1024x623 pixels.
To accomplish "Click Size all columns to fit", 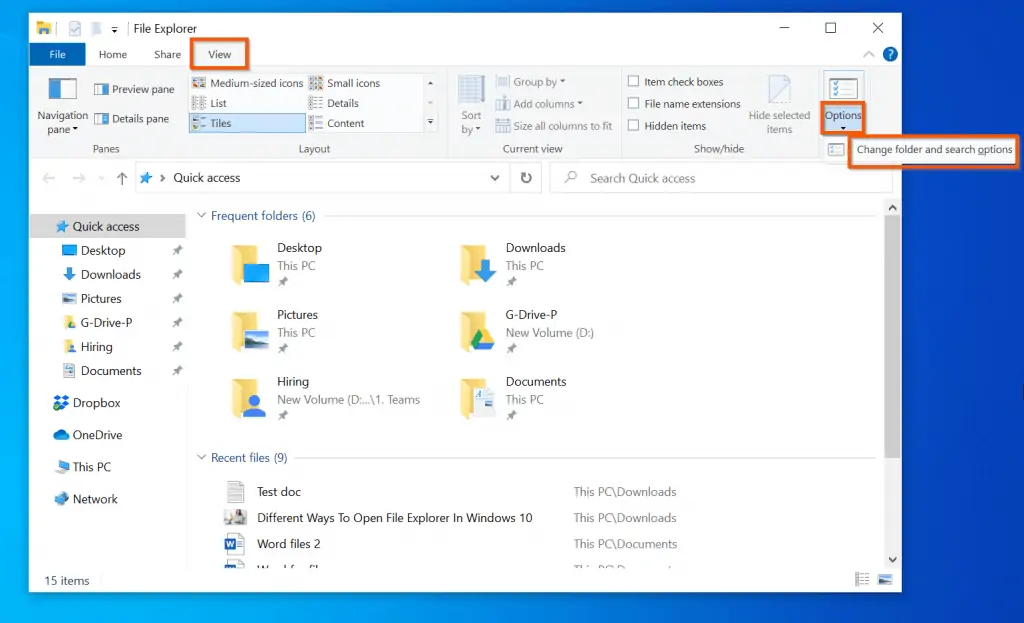I will point(554,126).
